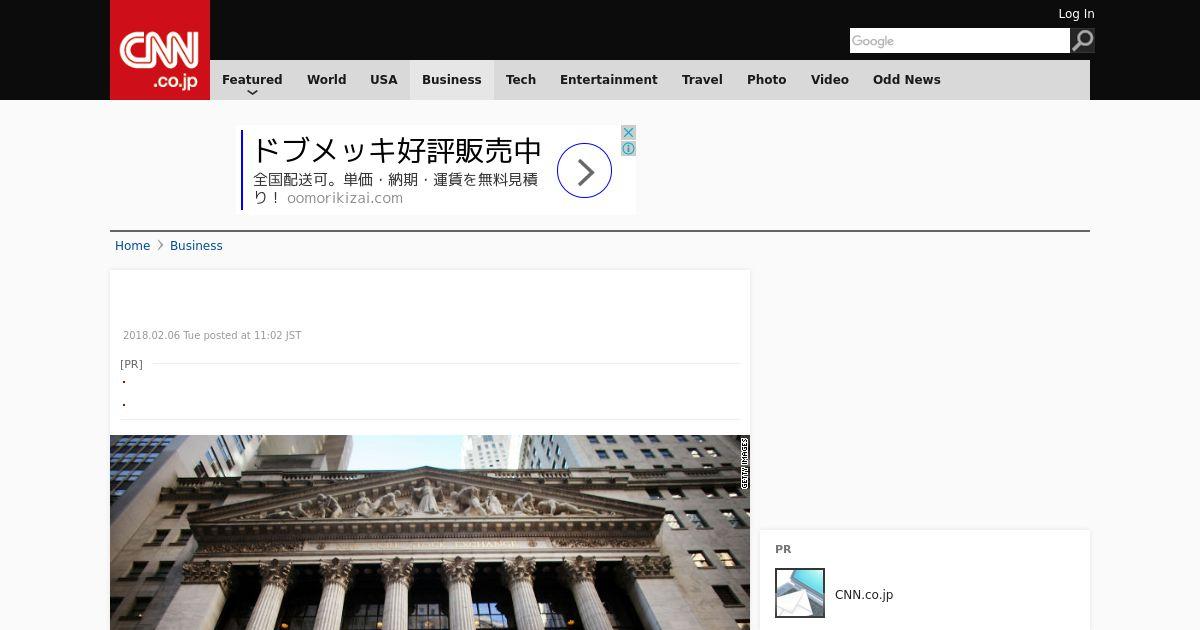Click the Business breadcrumb link
This screenshot has height=630, width=1200.
pyautogui.click(x=196, y=246)
